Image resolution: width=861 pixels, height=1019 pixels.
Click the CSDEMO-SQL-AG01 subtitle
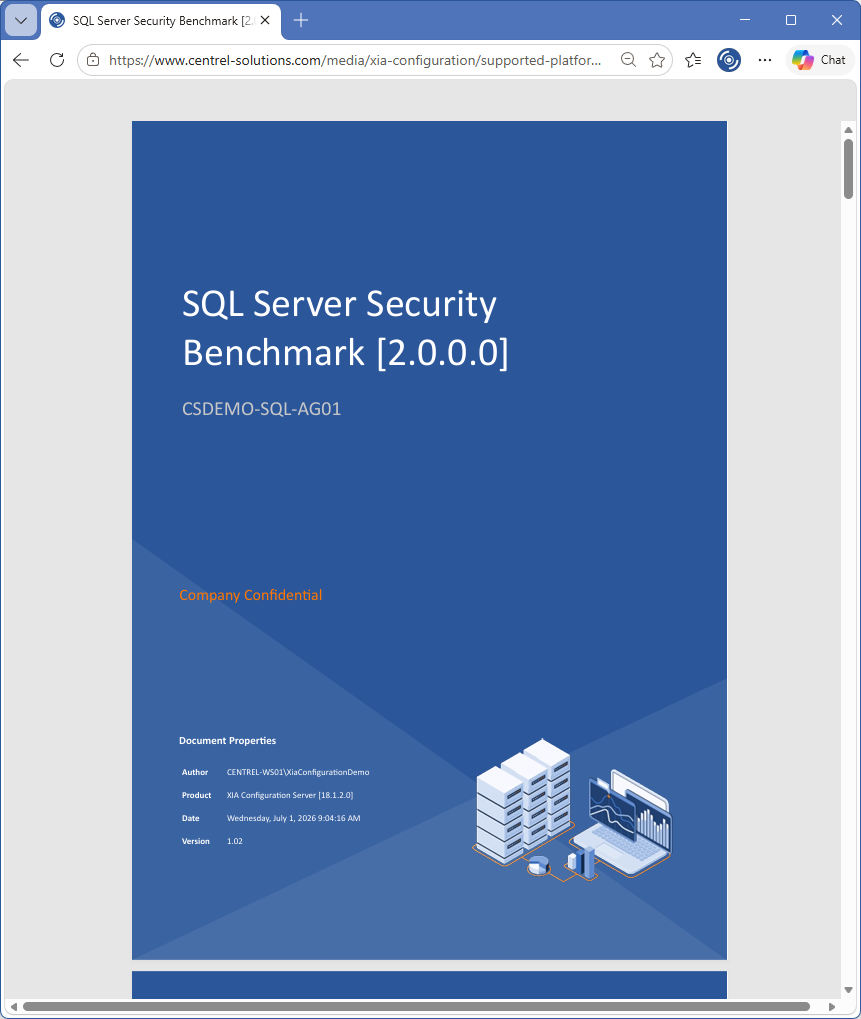click(261, 409)
